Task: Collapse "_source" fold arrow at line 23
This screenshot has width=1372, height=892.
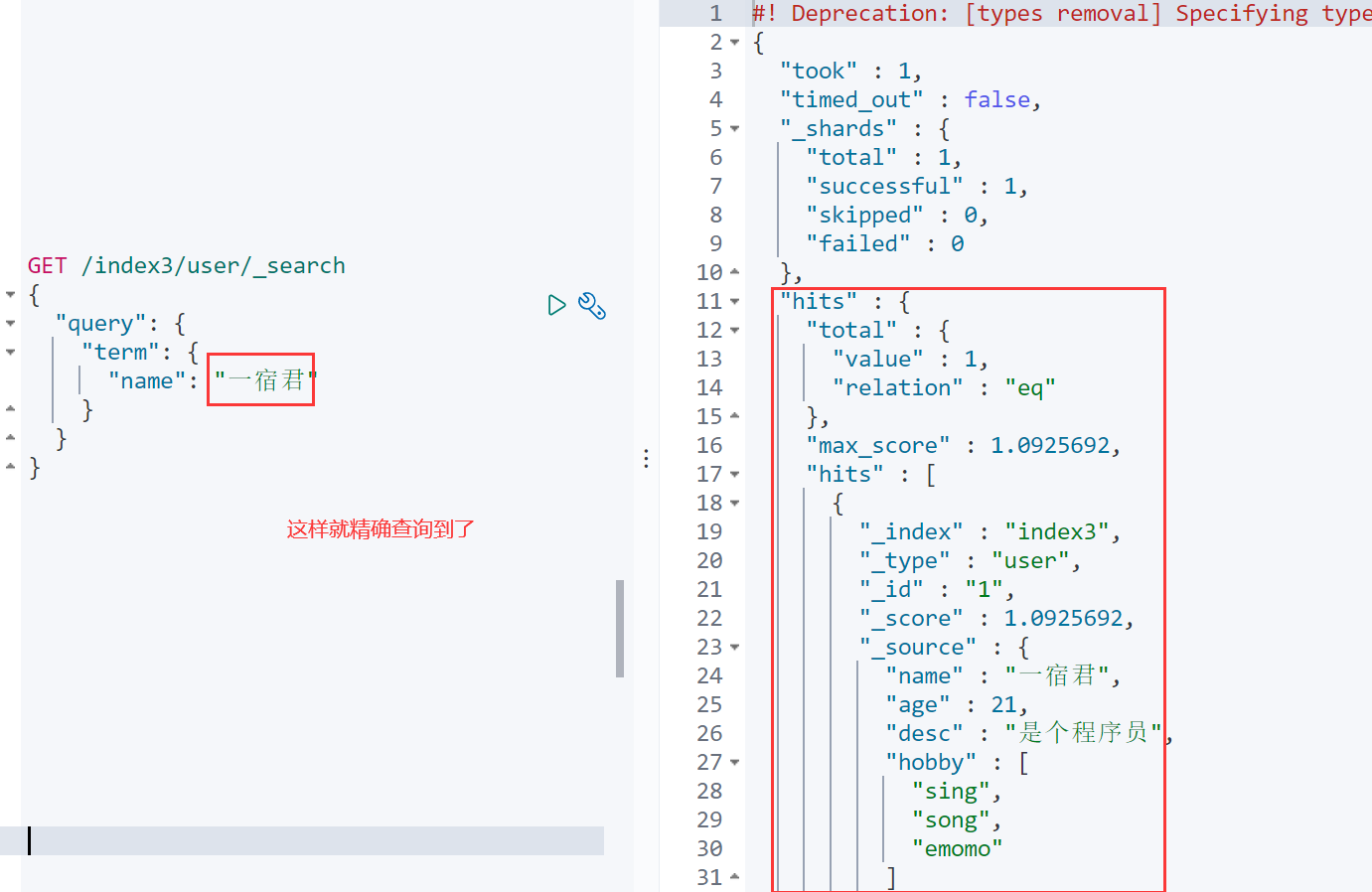Action: click(x=735, y=648)
